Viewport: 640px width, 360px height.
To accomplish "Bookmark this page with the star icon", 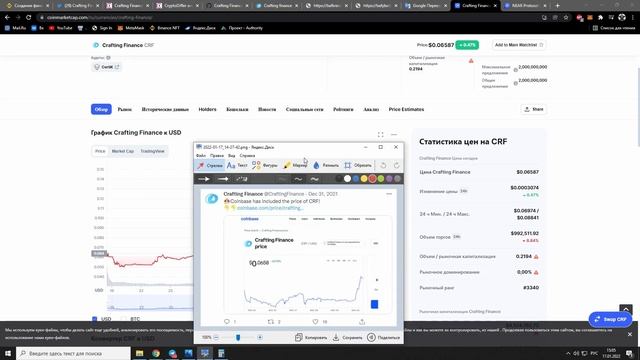I will 566,18.
